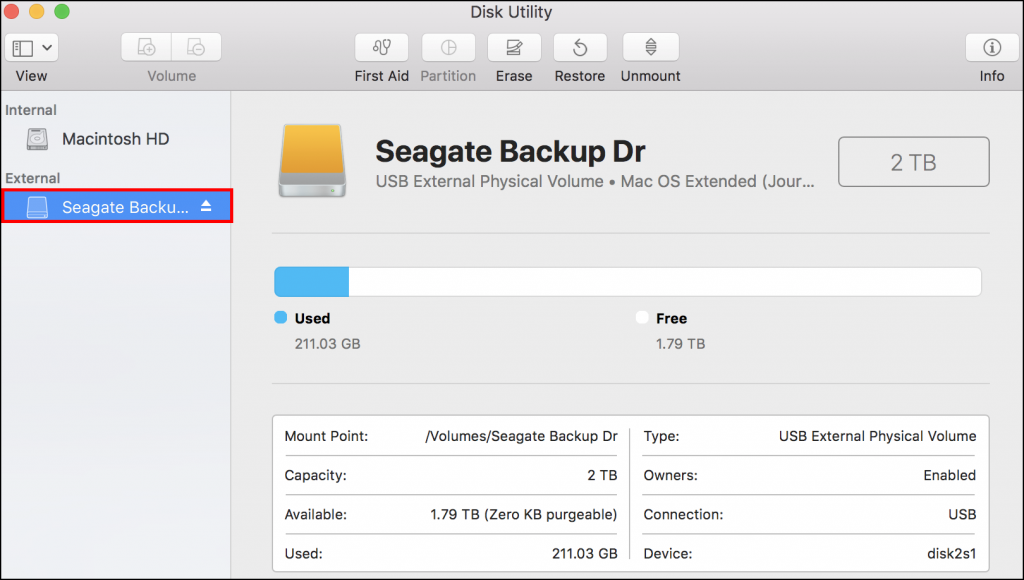Viewport: 1024px width, 580px height.
Task: Click the remove Volume icon
Action: [196, 47]
